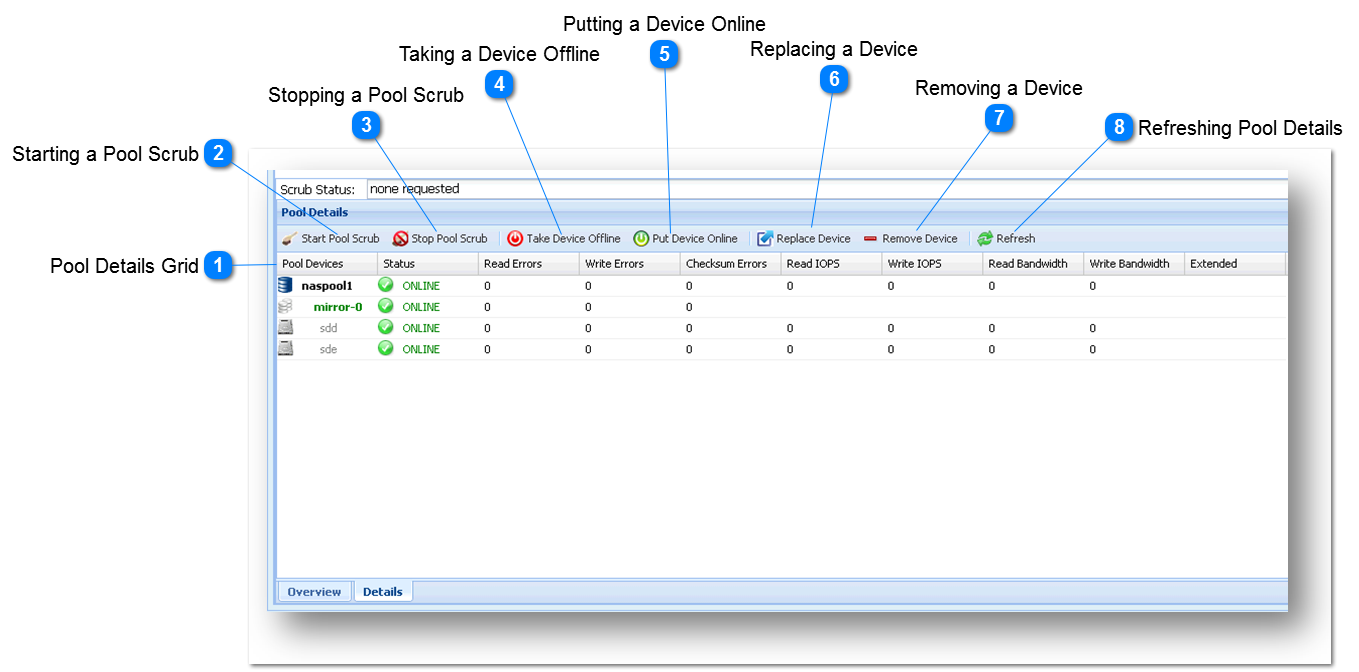1359x672 pixels.
Task: Click the sde disk drive icon
Action: pos(285,349)
